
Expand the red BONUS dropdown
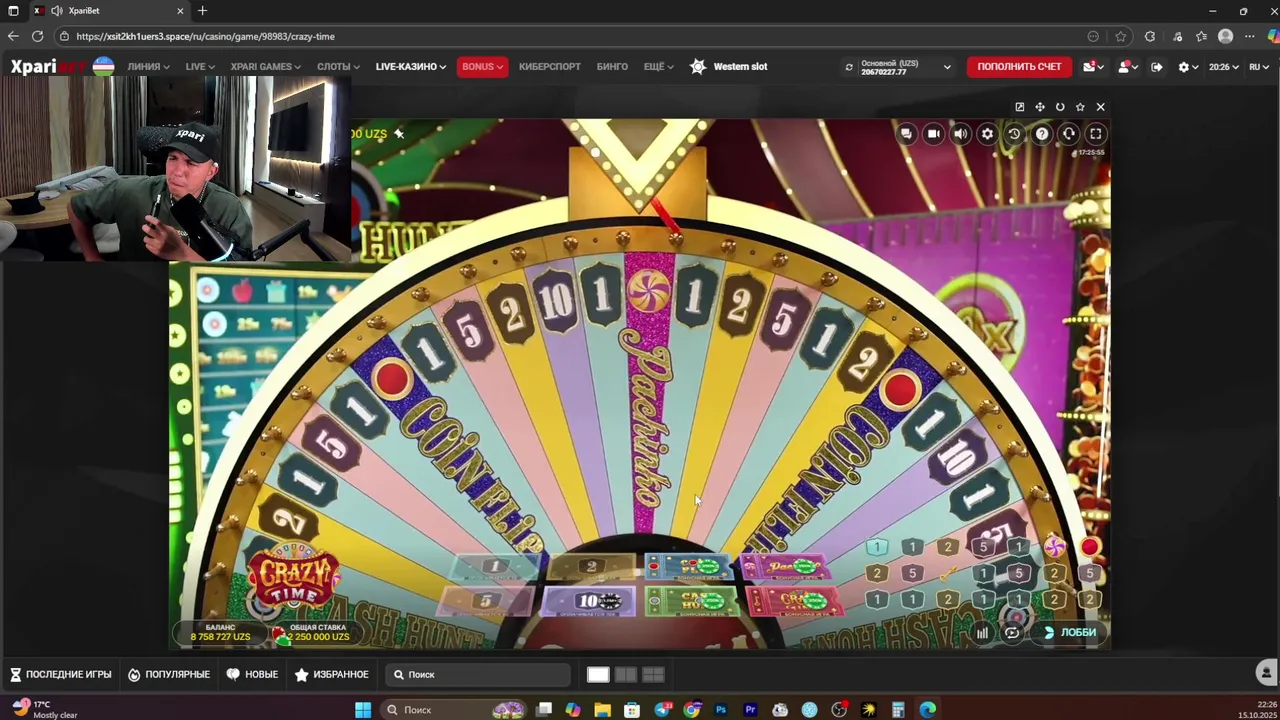pos(482,67)
